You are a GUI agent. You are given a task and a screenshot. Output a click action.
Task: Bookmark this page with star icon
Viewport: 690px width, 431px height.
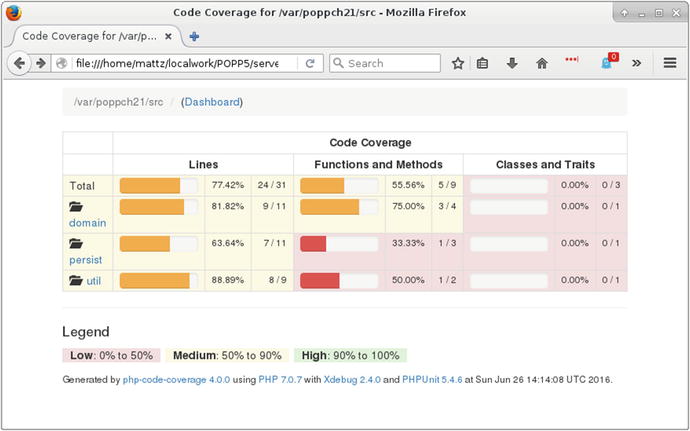click(458, 63)
